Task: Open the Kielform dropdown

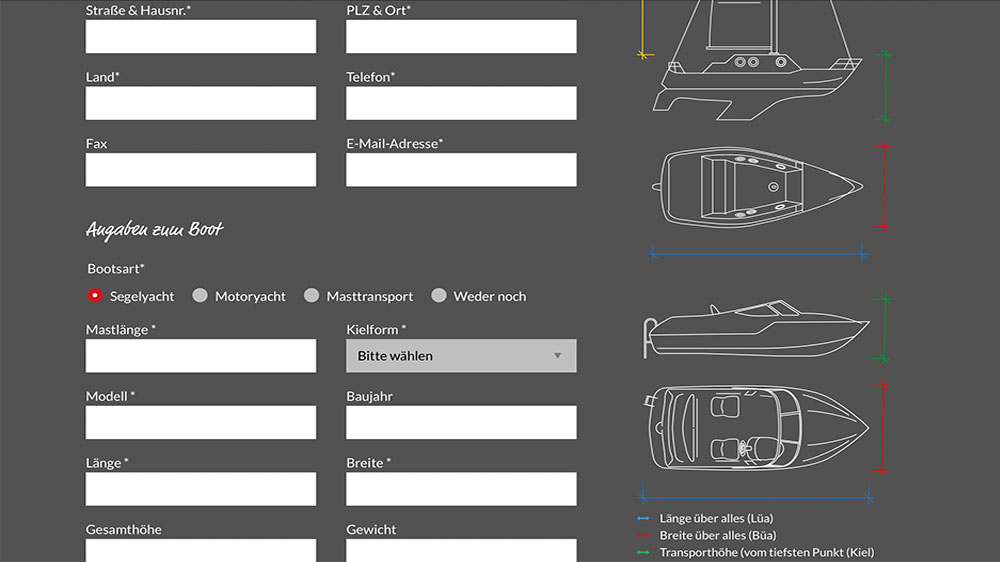Action: point(461,356)
